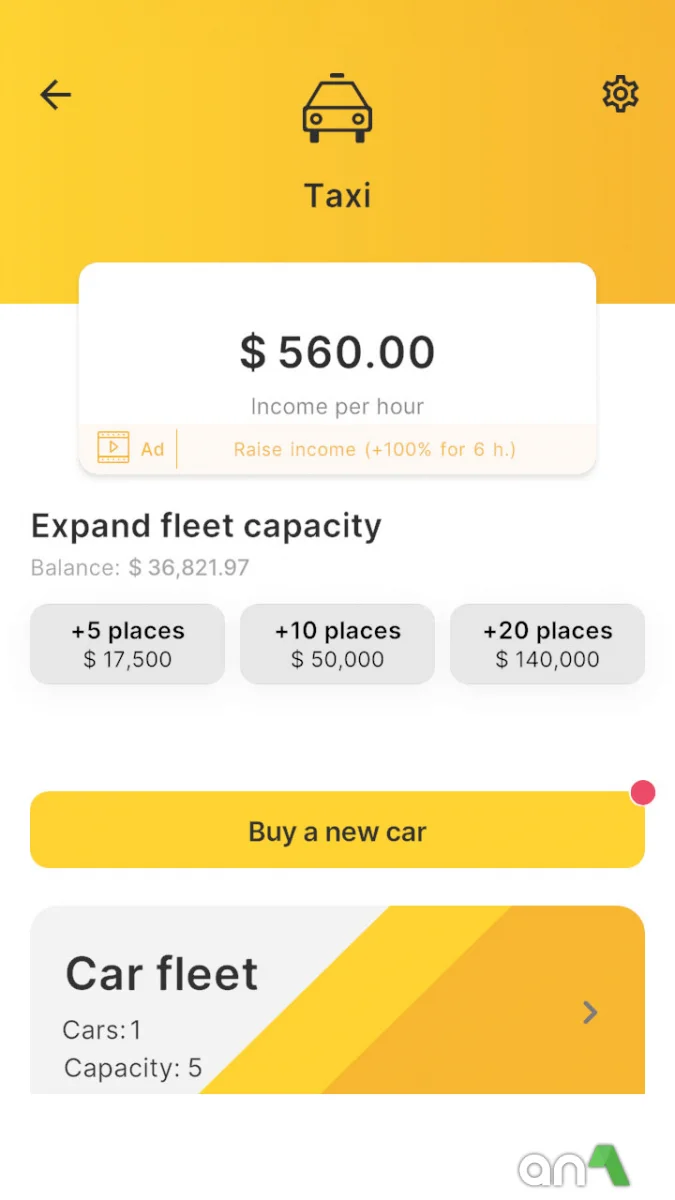The width and height of the screenshot is (675, 1200).
Task: Select the Cars: 1 line
Action: point(102,1030)
